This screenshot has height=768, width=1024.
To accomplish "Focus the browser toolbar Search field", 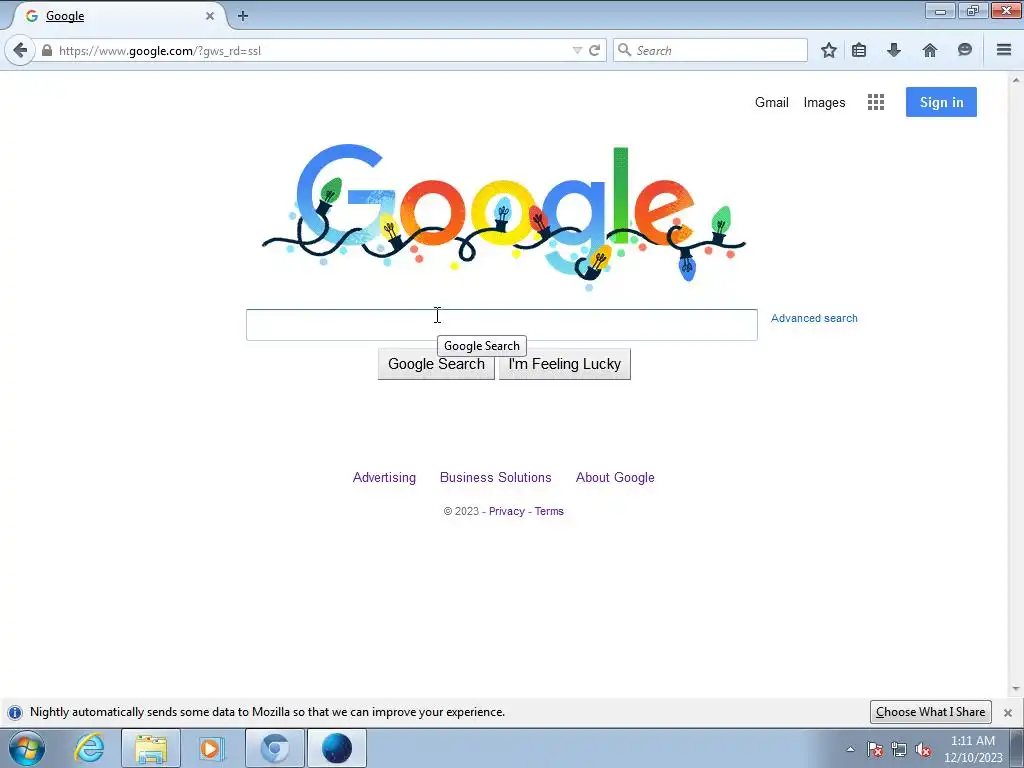I will pyautogui.click(x=711, y=50).
